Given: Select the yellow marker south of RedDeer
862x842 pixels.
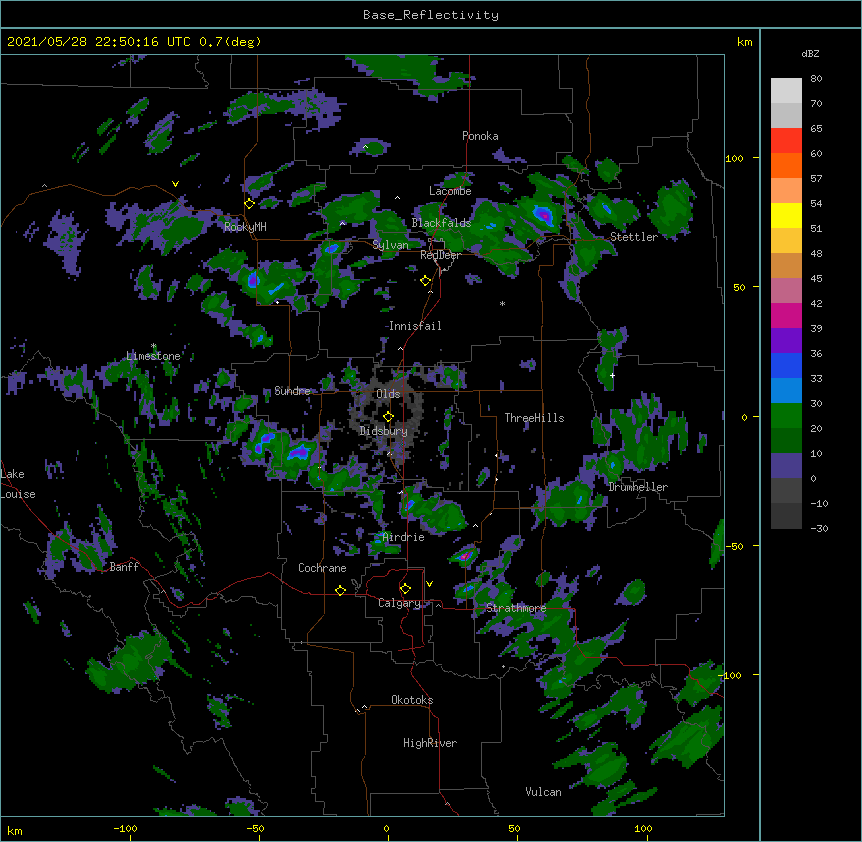Looking at the screenshot, I should [x=425, y=281].
